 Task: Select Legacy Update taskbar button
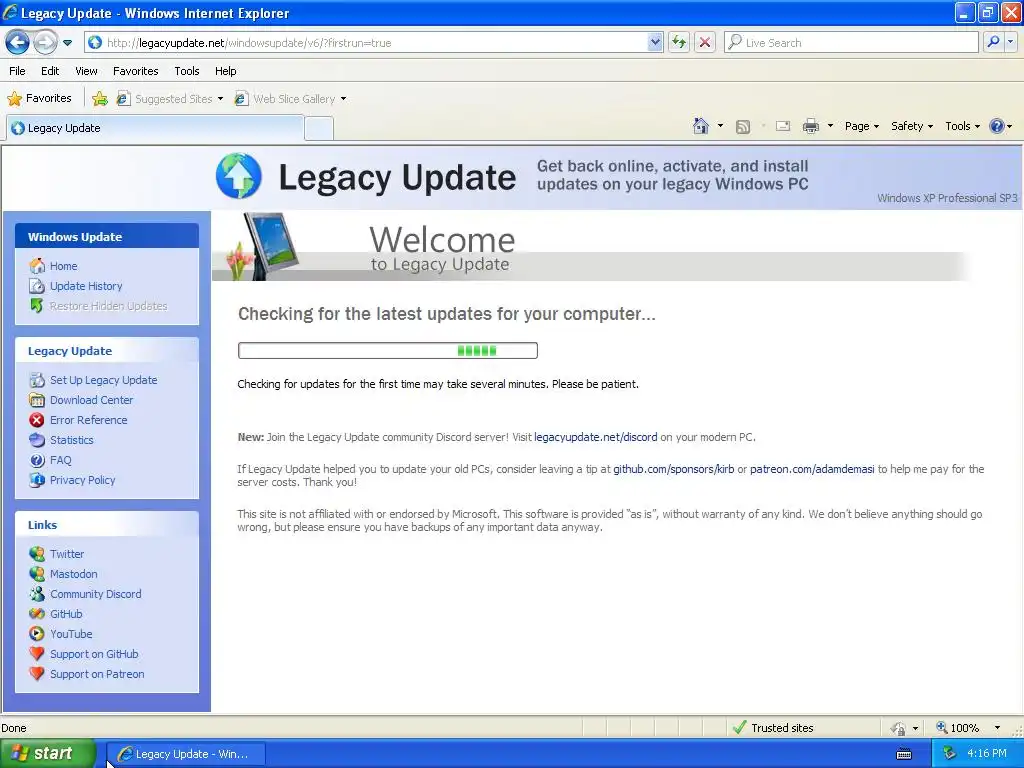click(x=185, y=754)
